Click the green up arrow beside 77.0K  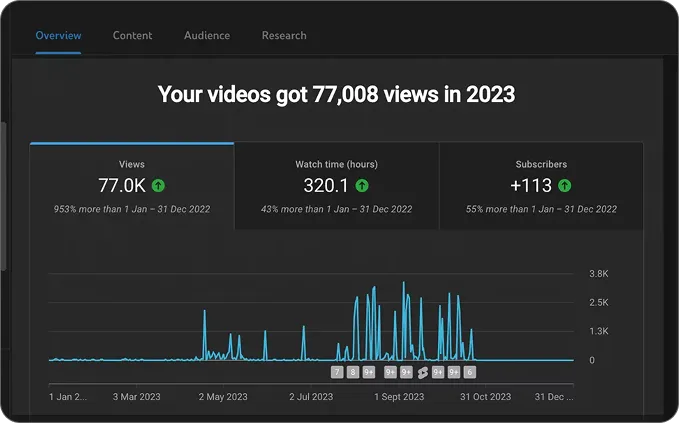(158, 186)
